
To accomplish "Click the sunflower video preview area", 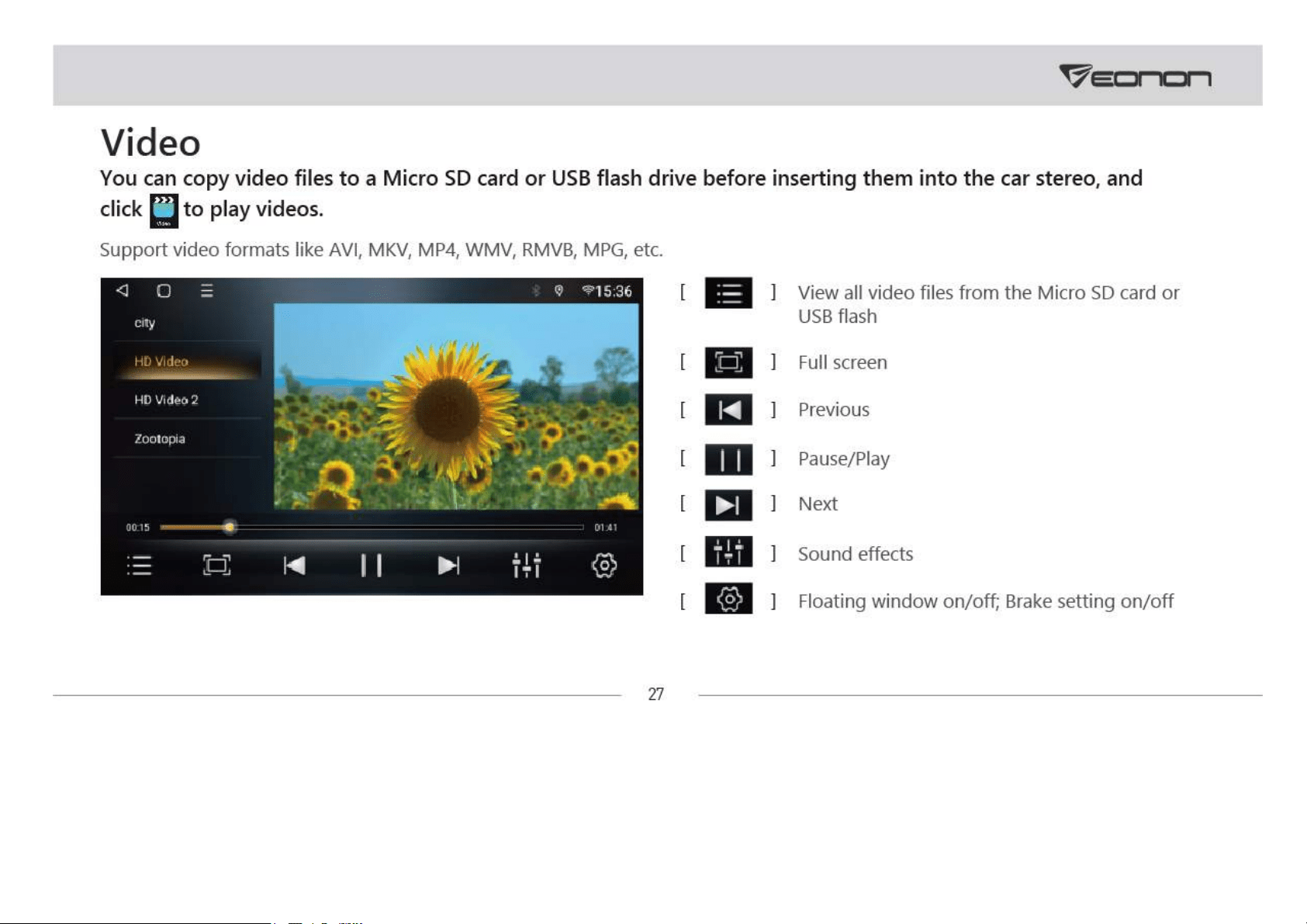I will tap(457, 407).
